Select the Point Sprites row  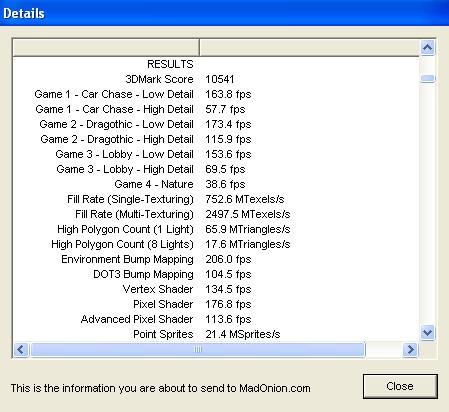[216, 334]
